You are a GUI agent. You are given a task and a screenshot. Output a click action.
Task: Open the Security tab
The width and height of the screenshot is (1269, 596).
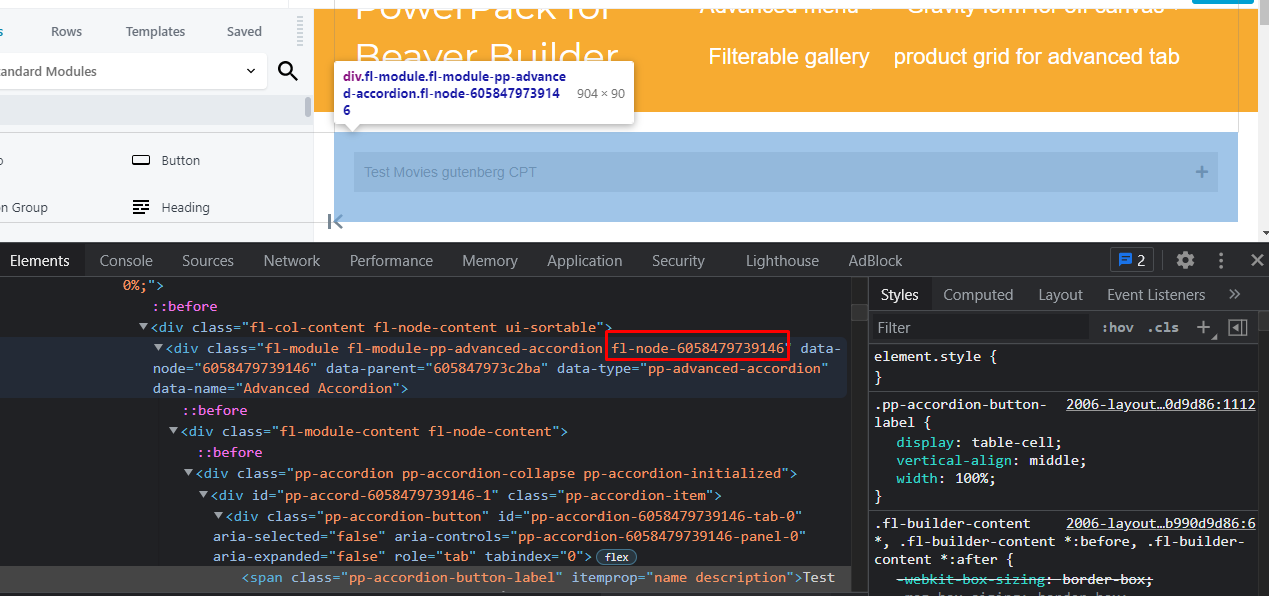[x=678, y=260]
